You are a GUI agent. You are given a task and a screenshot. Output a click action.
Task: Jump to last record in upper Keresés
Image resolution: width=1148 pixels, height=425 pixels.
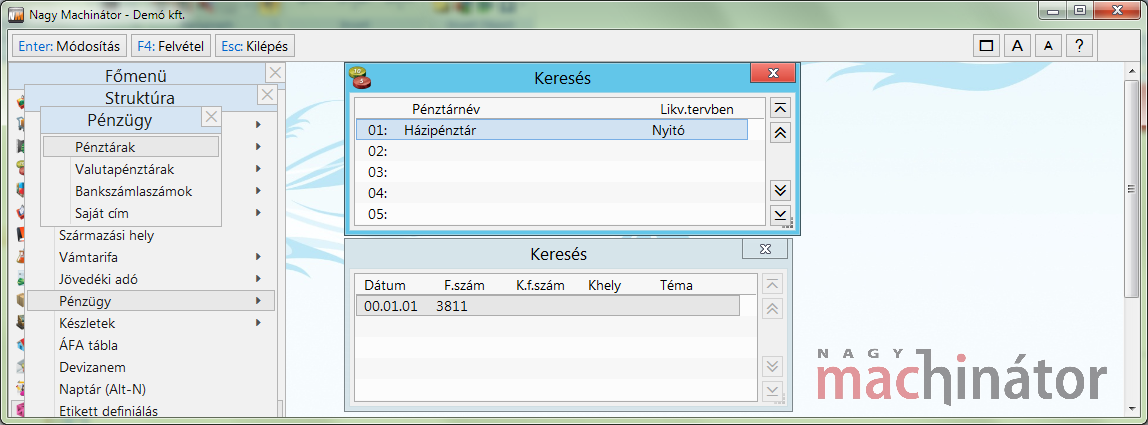[x=780, y=215]
